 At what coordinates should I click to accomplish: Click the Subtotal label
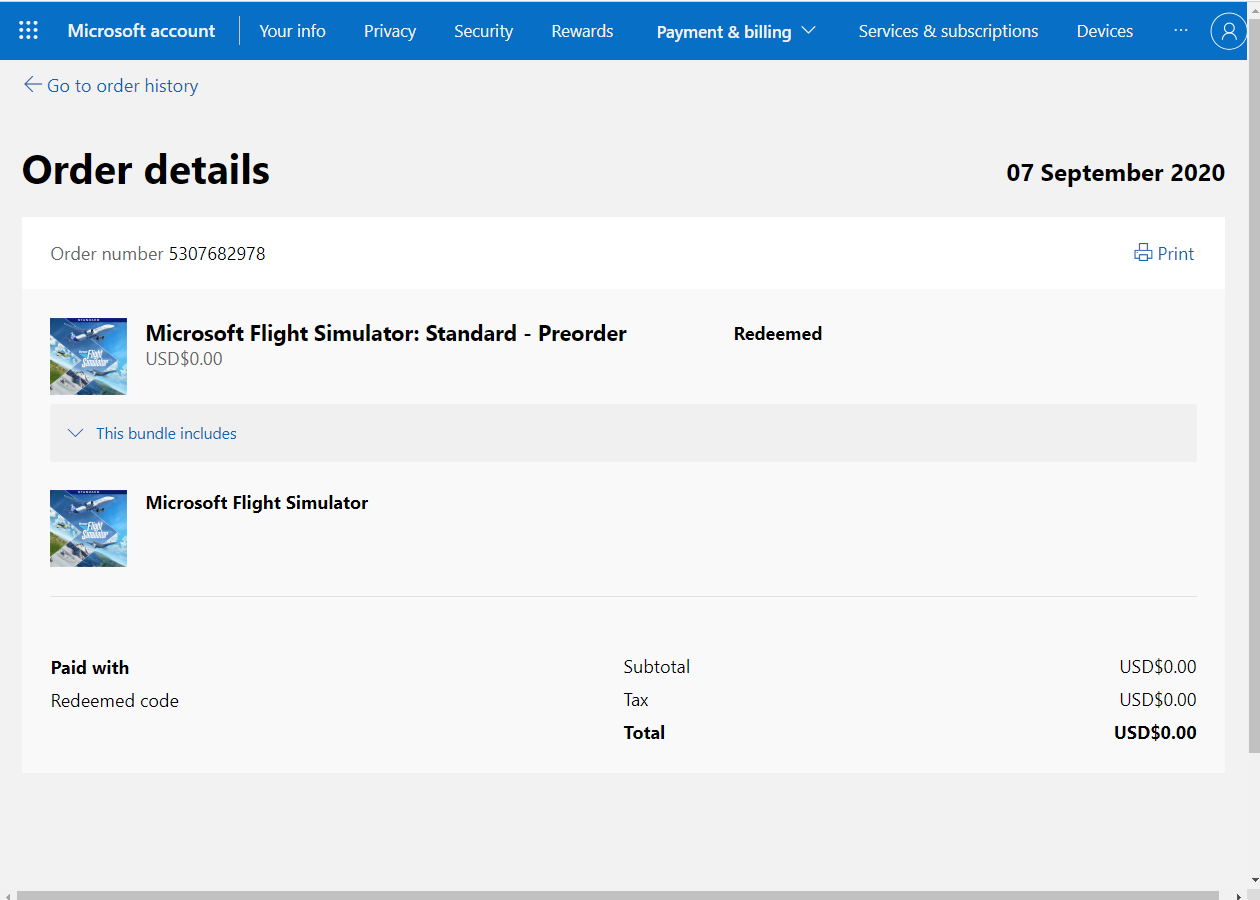coord(657,667)
